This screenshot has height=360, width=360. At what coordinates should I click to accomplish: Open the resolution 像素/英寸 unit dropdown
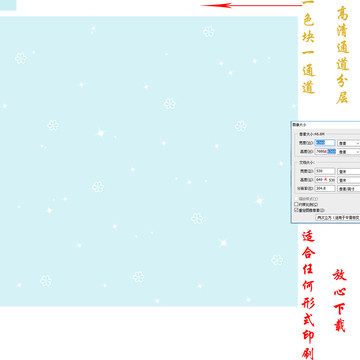349,189
